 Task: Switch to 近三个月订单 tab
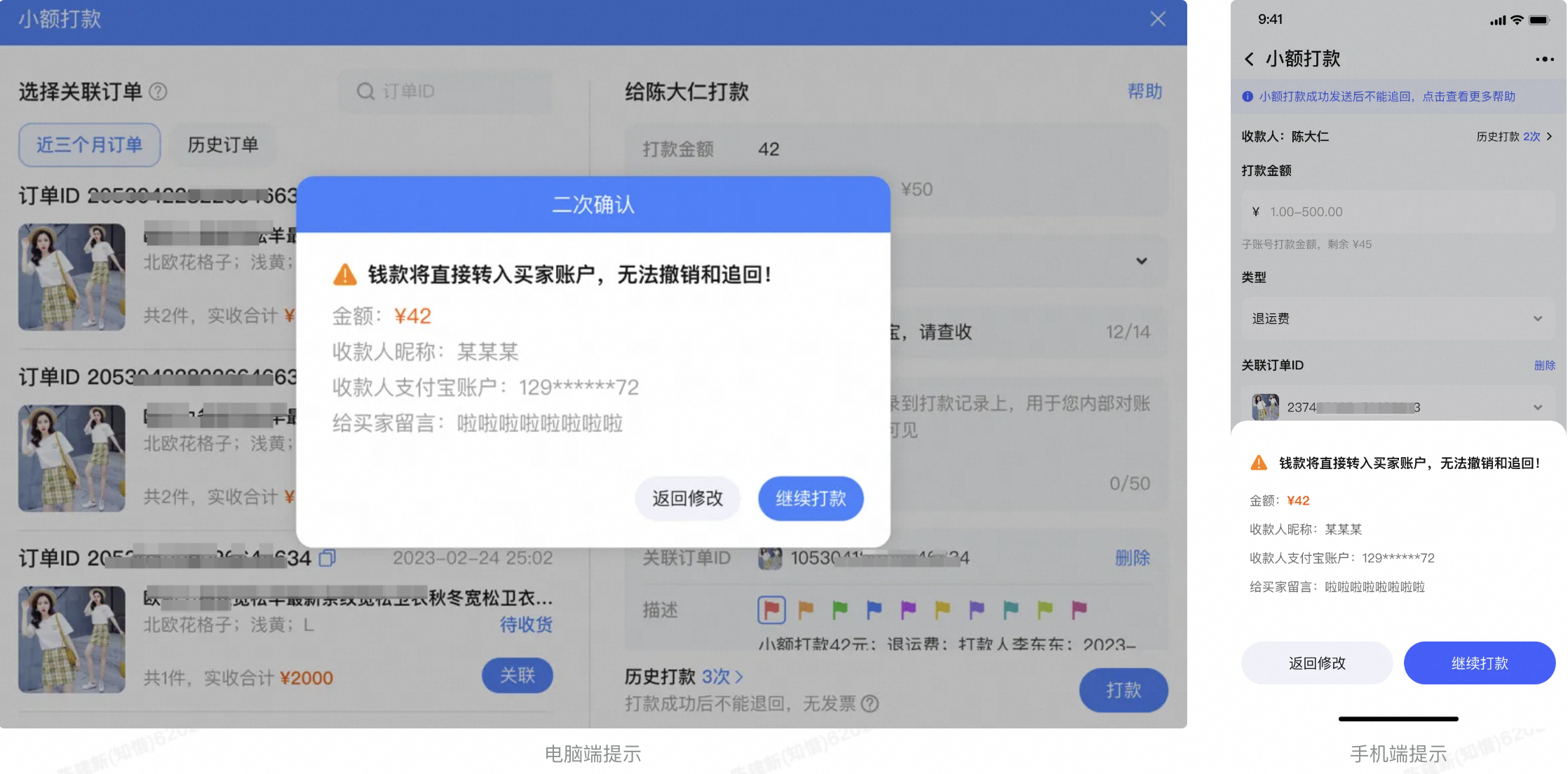(90, 145)
